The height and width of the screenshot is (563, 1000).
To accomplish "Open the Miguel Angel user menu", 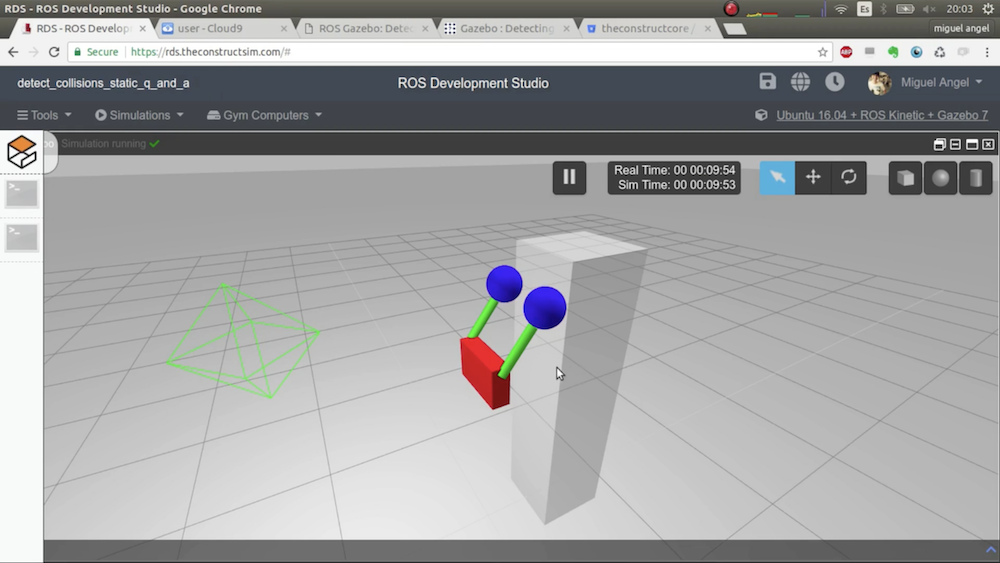I will 940,83.
